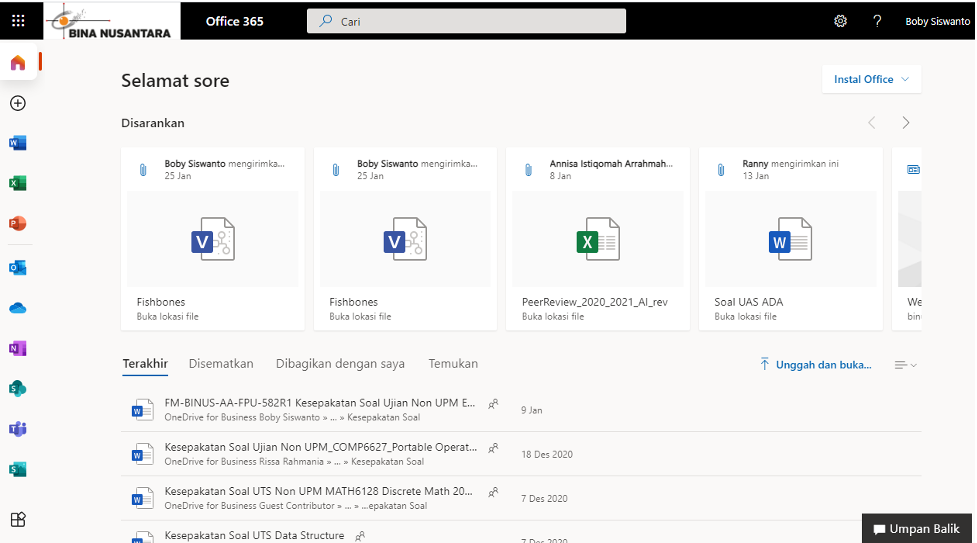This screenshot has height=543, width=977.
Task: Open Kesepakatan Soal UTS MATH6128 Discrete Math
Action: click(x=318, y=491)
